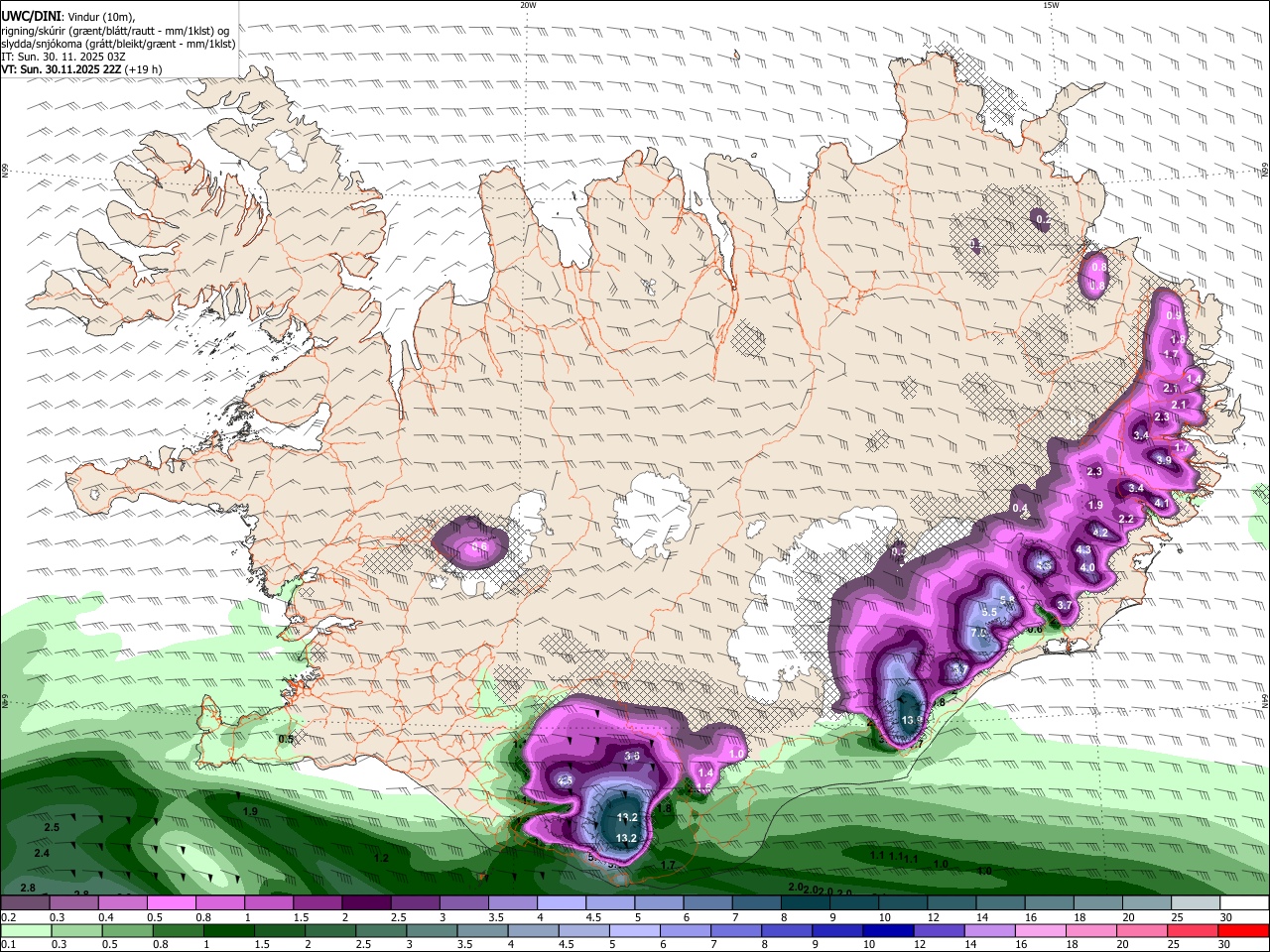
Task: Click the 2.5 rain value in southwest sea
Action: 53,827
